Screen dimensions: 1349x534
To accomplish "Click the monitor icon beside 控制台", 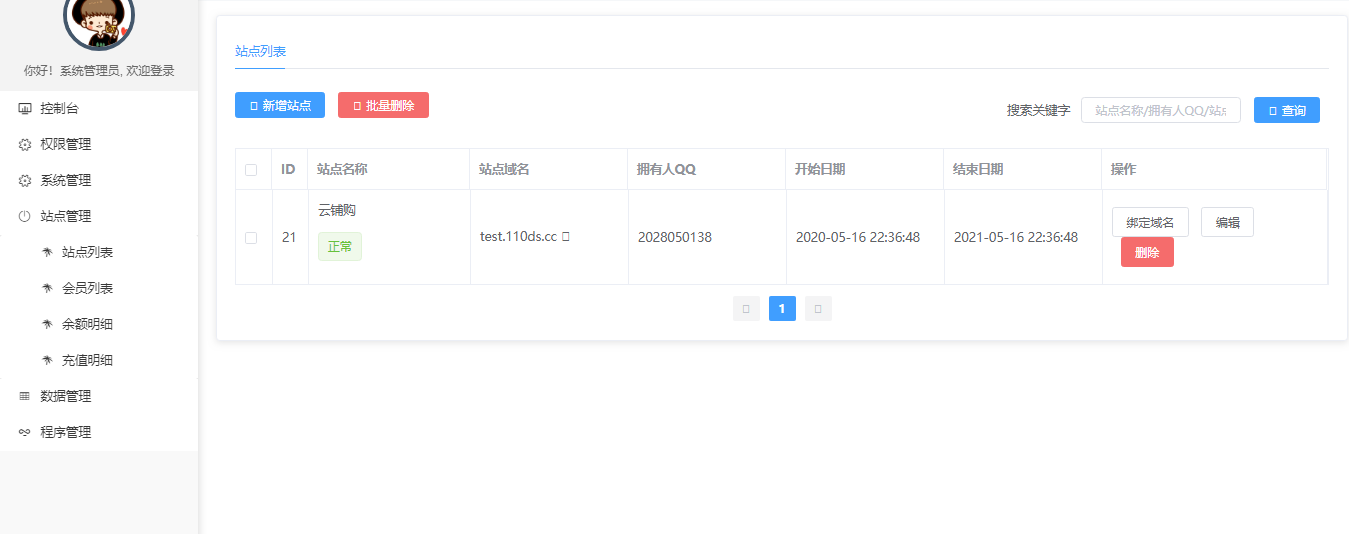I will click(25, 108).
